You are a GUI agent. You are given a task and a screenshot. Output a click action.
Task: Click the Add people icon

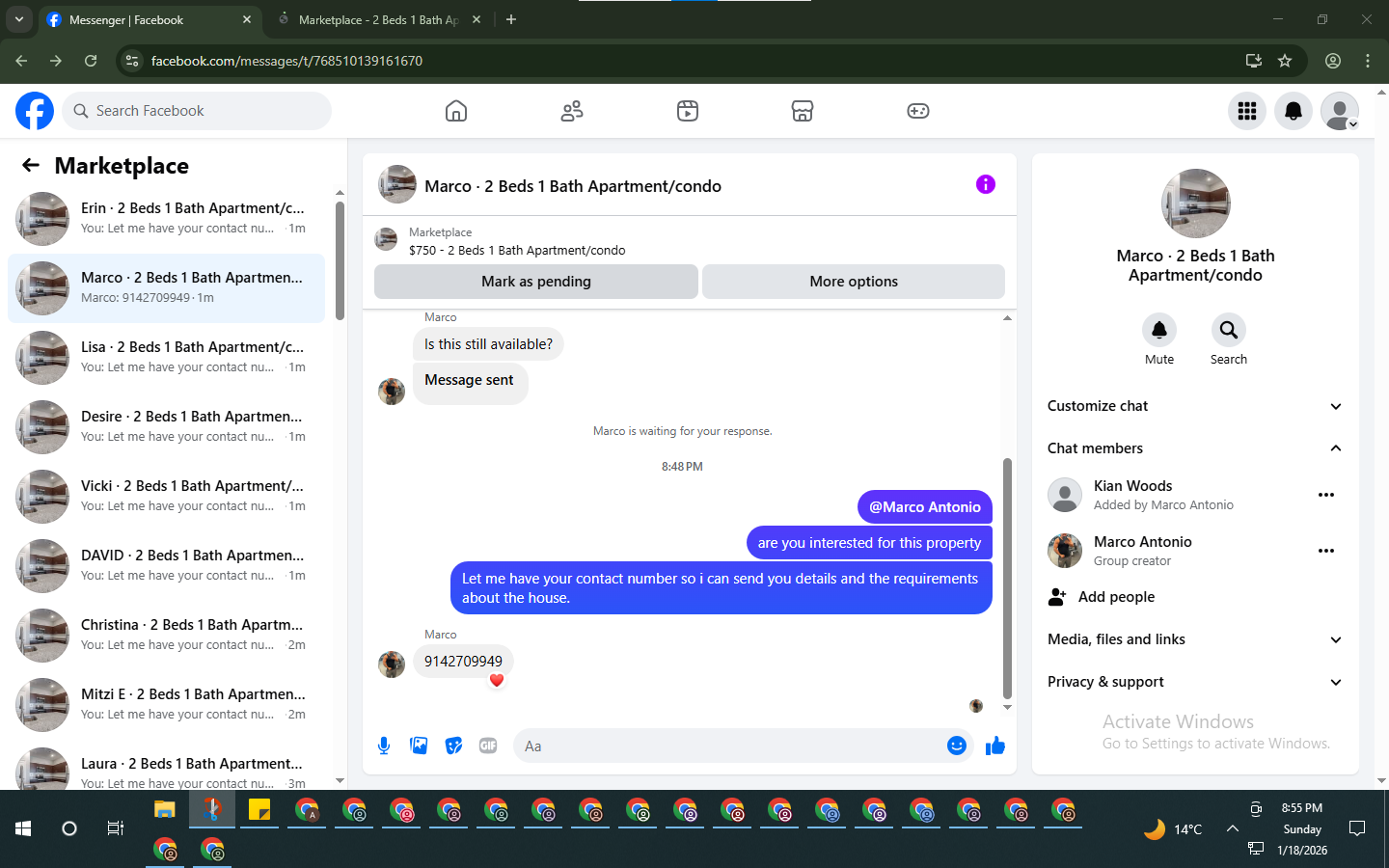tap(1057, 597)
